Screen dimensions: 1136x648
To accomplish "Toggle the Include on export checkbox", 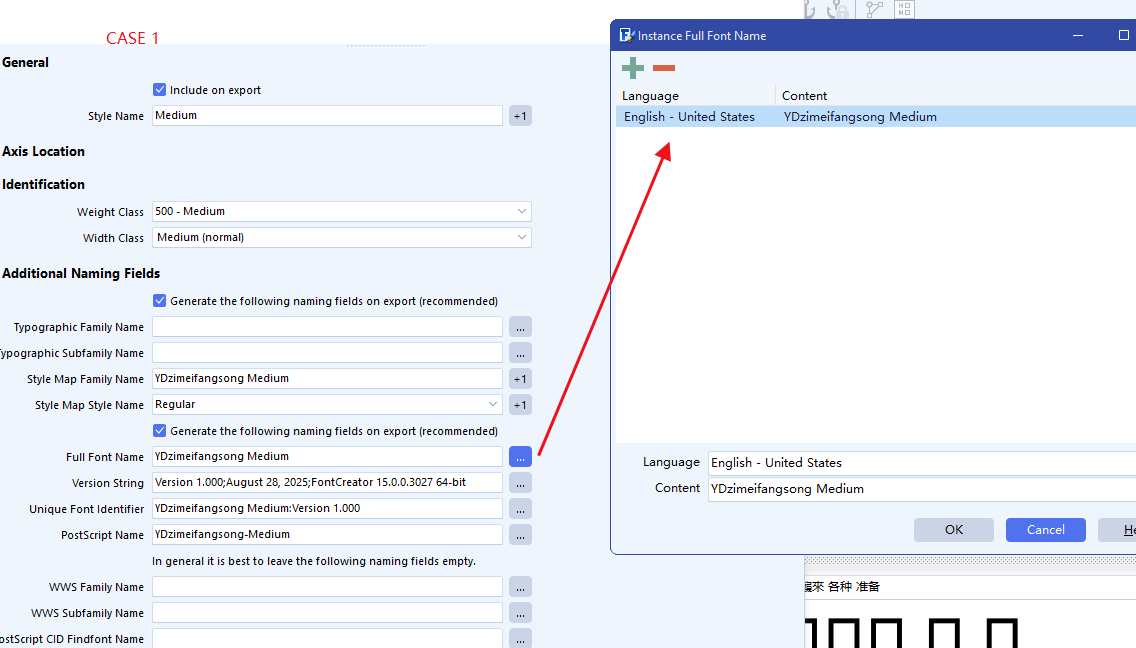I will point(160,90).
